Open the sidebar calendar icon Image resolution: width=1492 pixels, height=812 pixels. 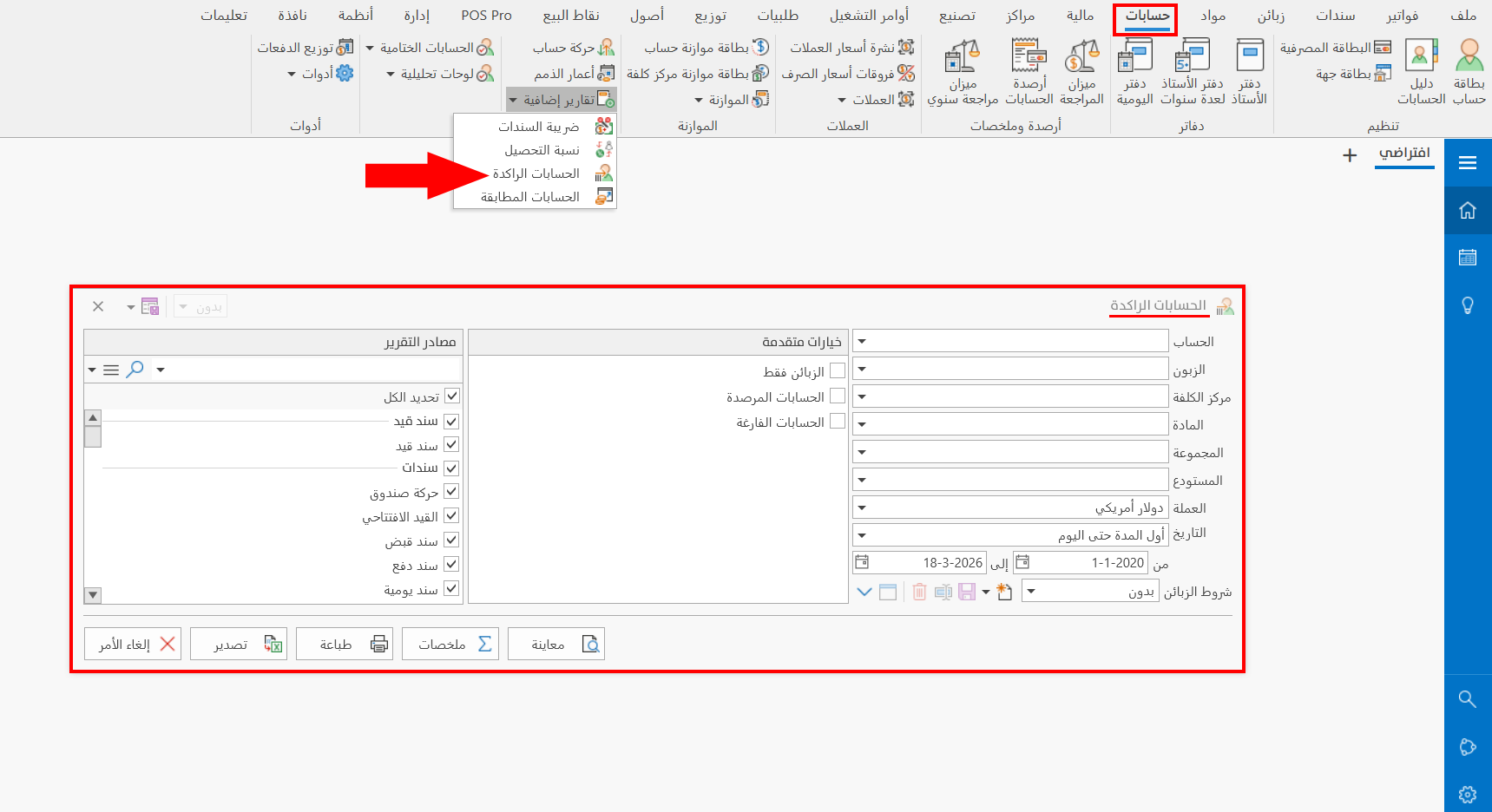tap(1468, 258)
